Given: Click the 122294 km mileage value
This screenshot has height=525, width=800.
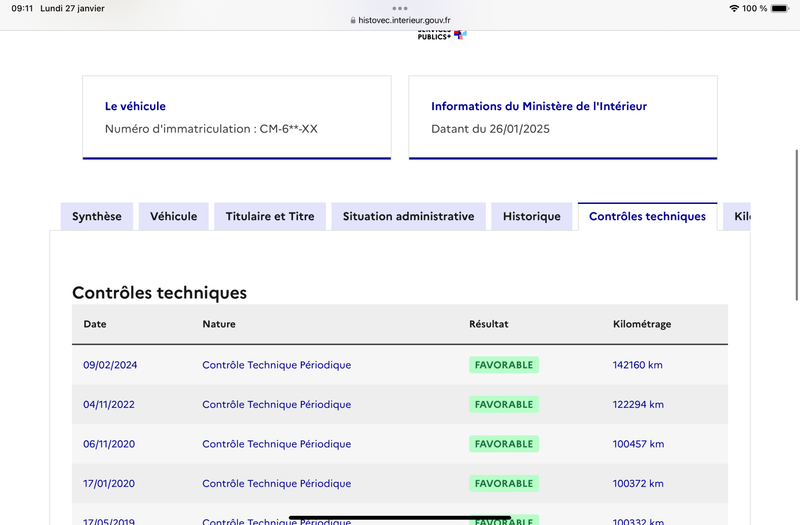Looking at the screenshot, I should pyautogui.click(x=638, y=405).
